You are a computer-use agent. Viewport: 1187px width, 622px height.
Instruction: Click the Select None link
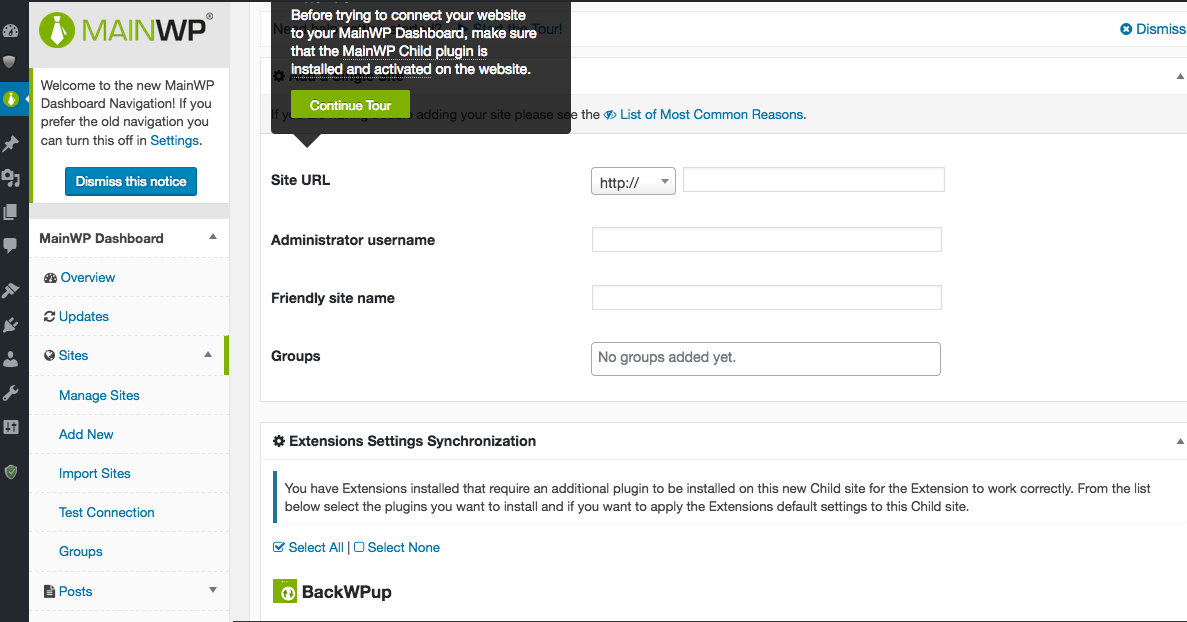[x=403, y=547]
